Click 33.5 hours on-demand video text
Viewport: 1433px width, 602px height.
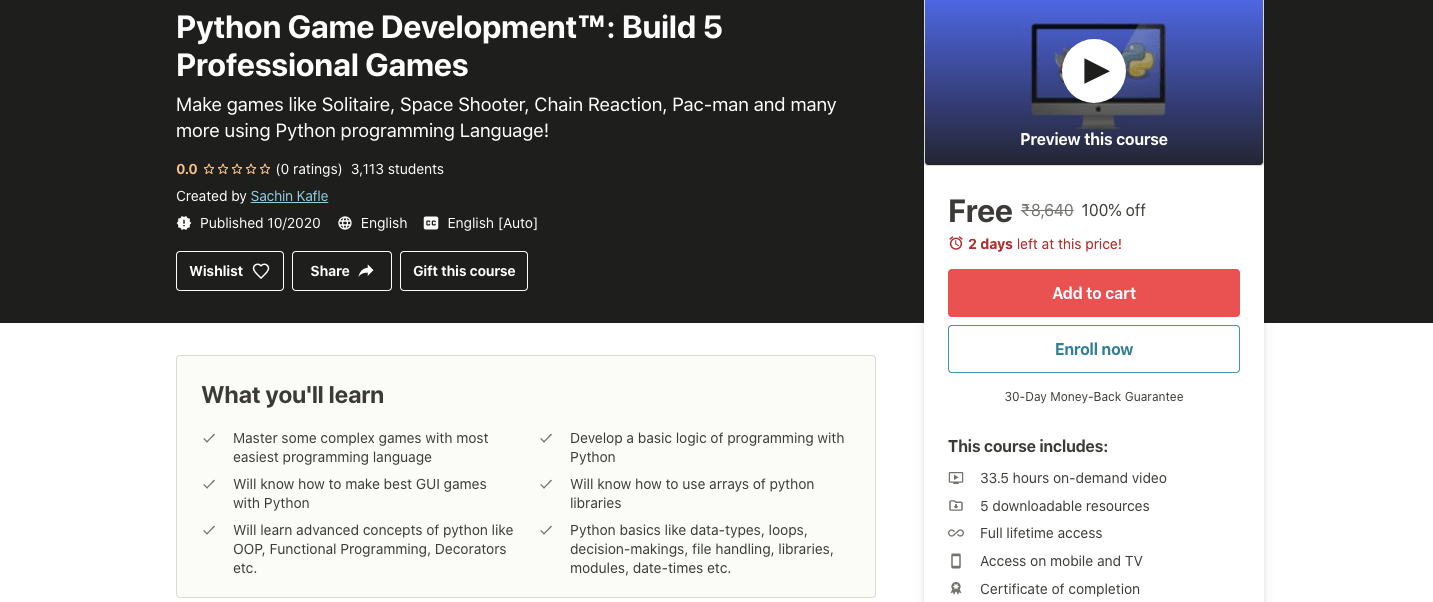coord(1073,478)
